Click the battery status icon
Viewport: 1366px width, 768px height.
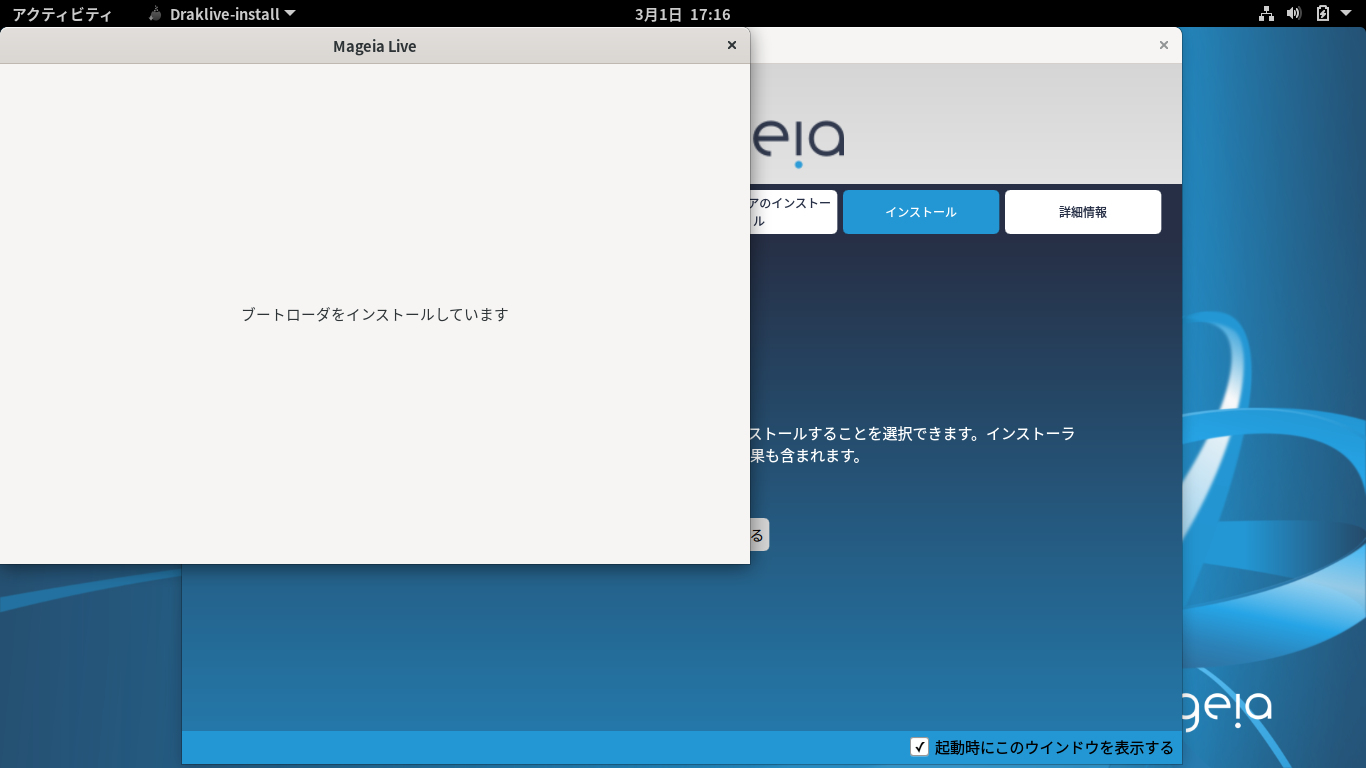click(x=1323, y=14)
